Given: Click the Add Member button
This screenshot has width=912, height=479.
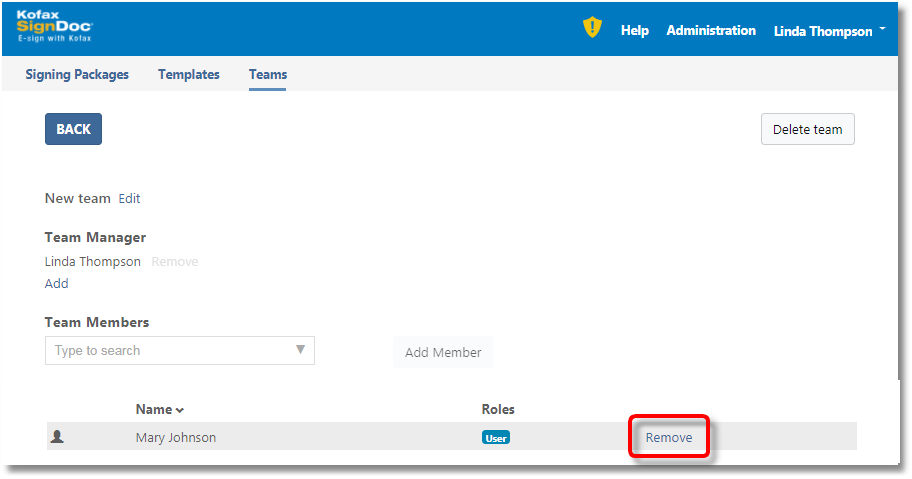Looking at the screenshot, I should (443, 352).
